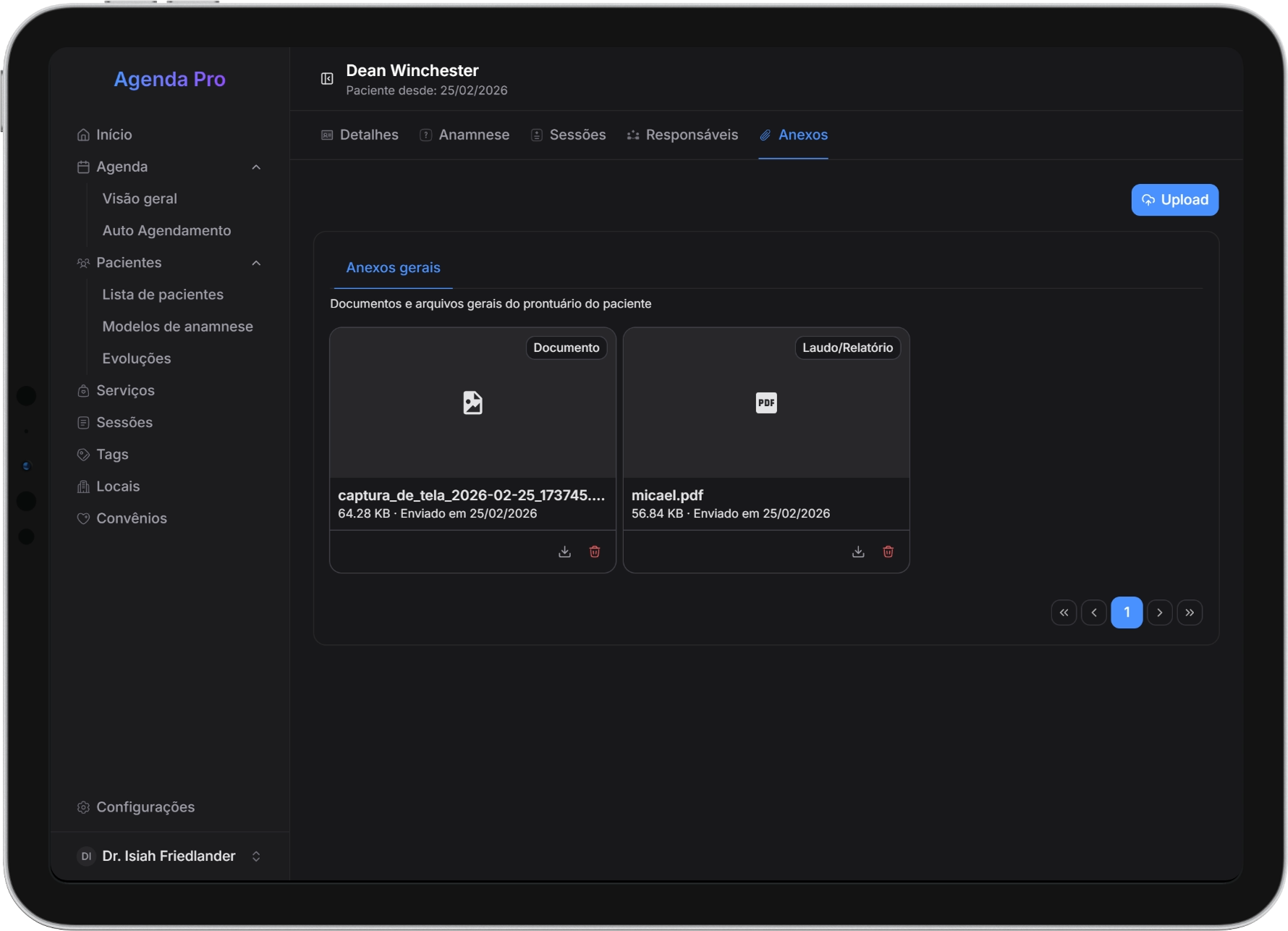This screenshot has width=1288, height=931.
Task: Collapse the Pacientes section chevron
Action: 256,263
